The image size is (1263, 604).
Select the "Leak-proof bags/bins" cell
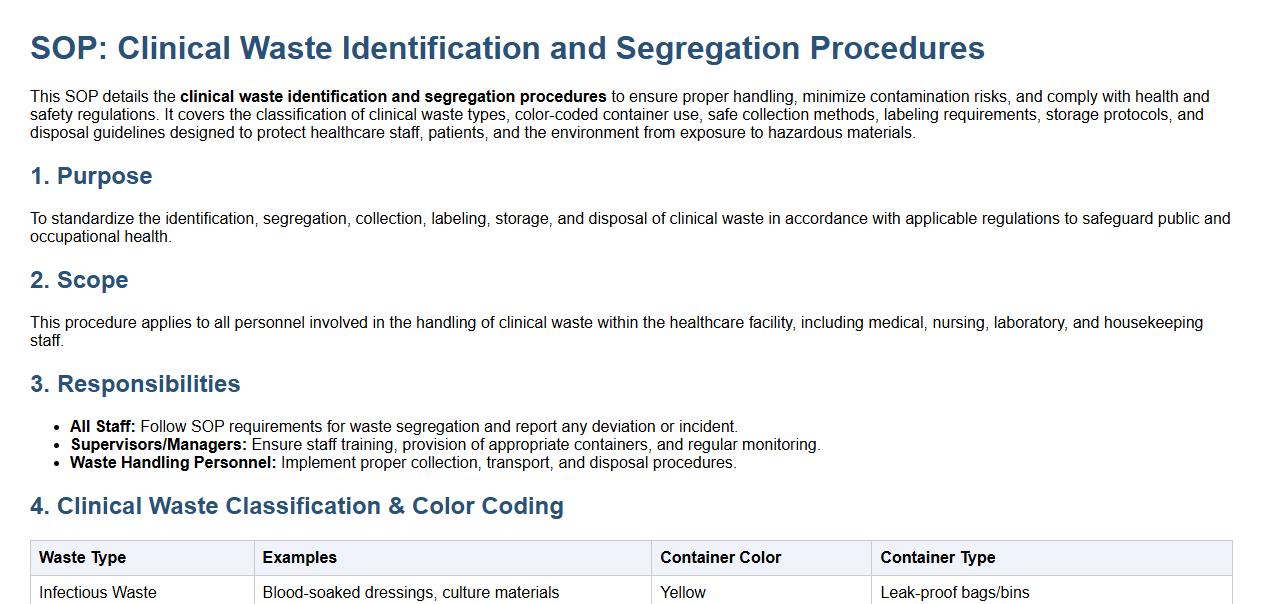[x=955, y=592]
